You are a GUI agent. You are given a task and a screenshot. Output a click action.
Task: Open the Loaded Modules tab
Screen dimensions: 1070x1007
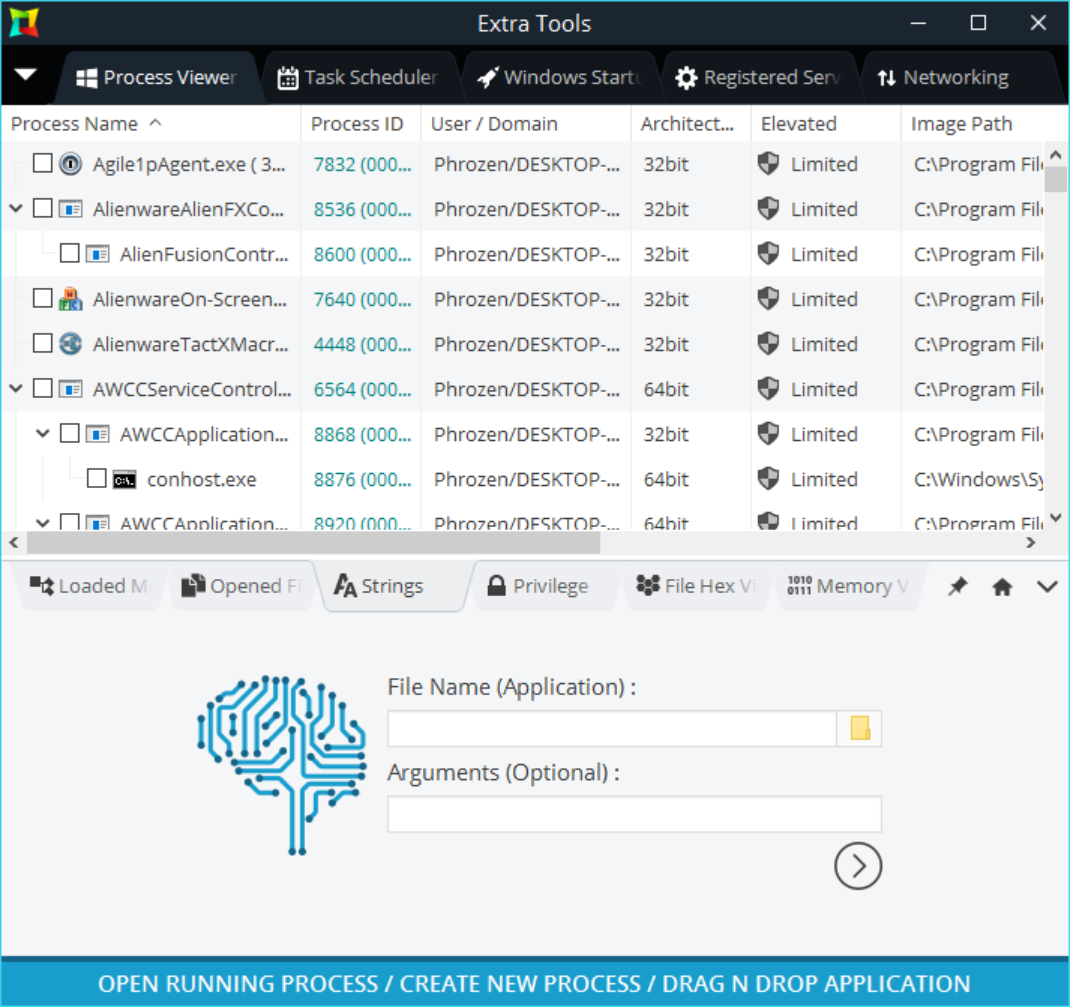pos(90,586)
